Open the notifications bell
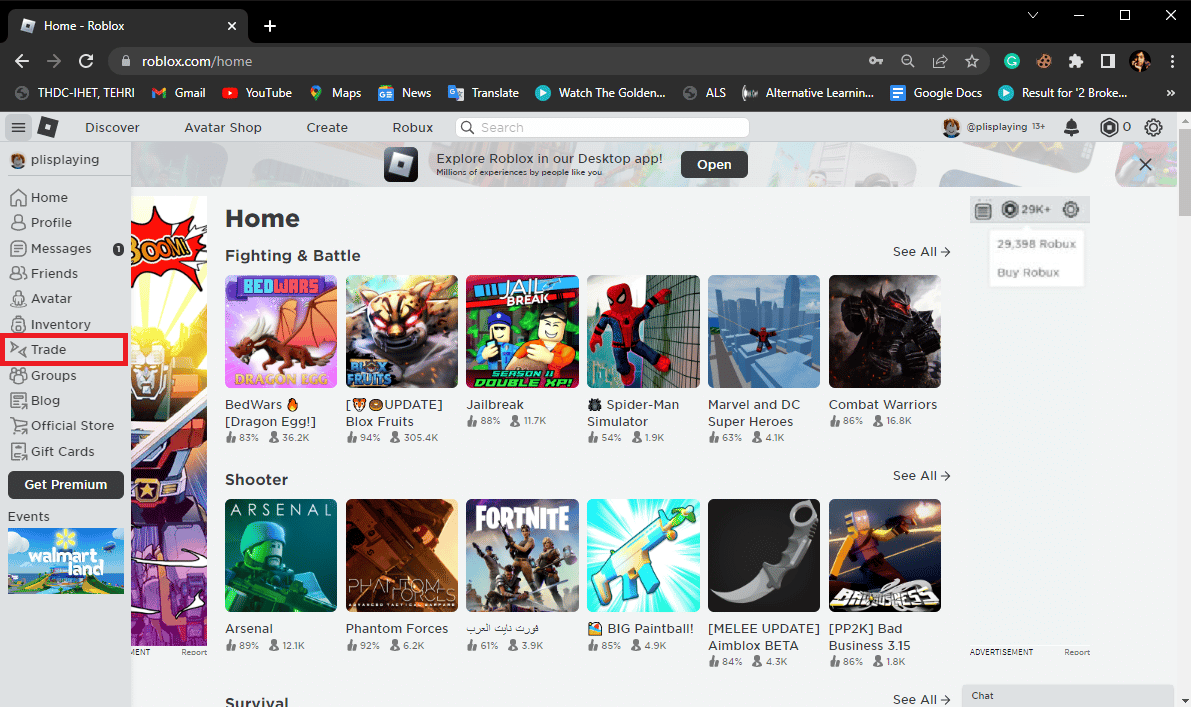The image size is (1191, 707). point(1071,128)
